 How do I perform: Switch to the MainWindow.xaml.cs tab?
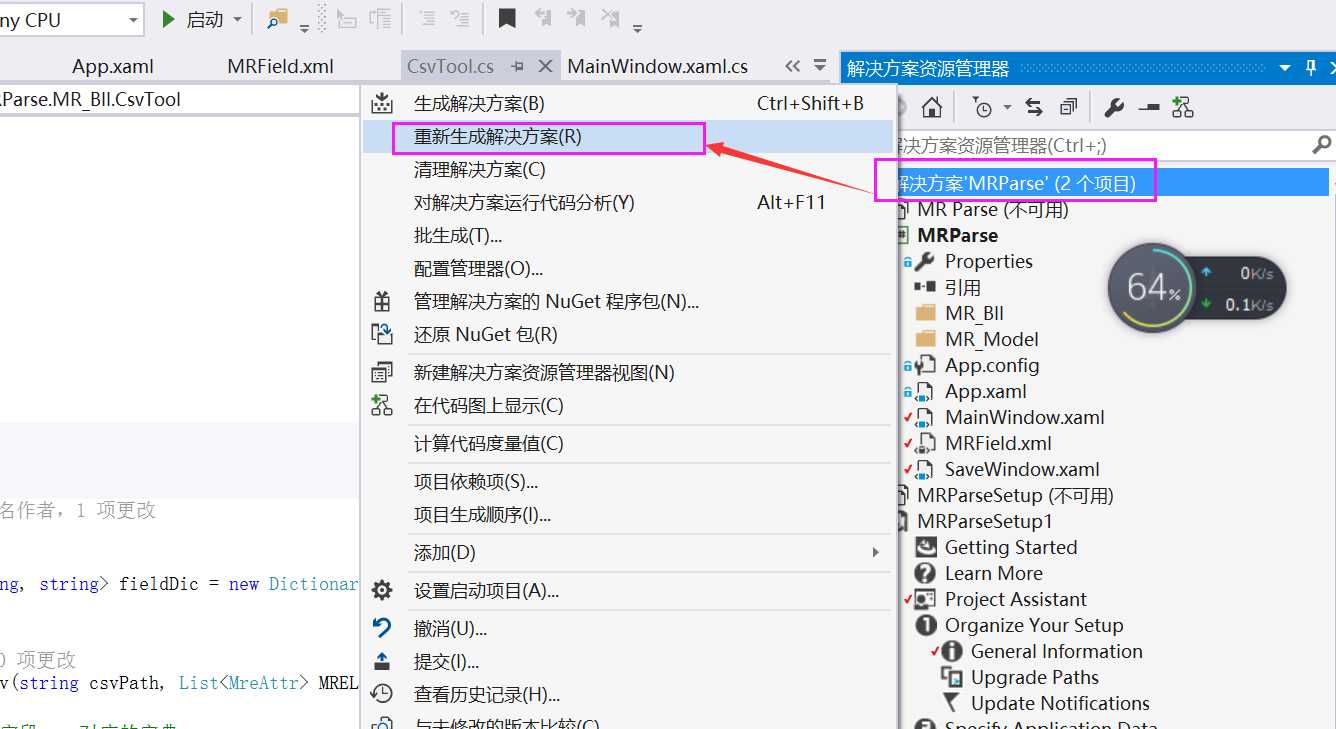pyautogui.click(x=658, y=67)
